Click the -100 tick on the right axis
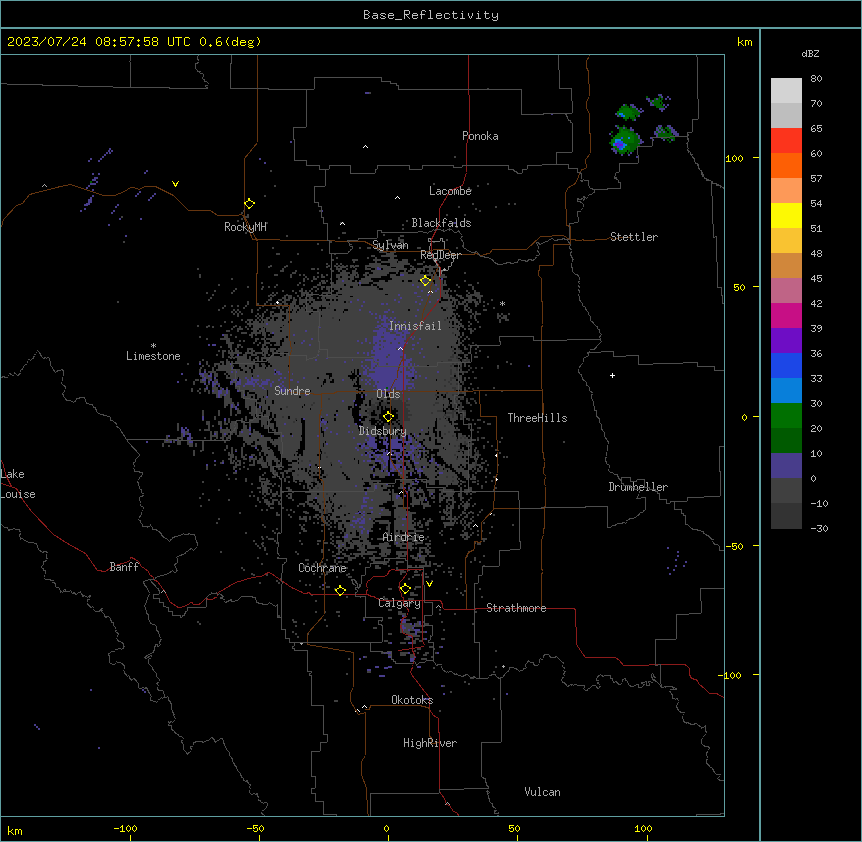The width and height of the screenshot is (862, 842). point(731,675)
